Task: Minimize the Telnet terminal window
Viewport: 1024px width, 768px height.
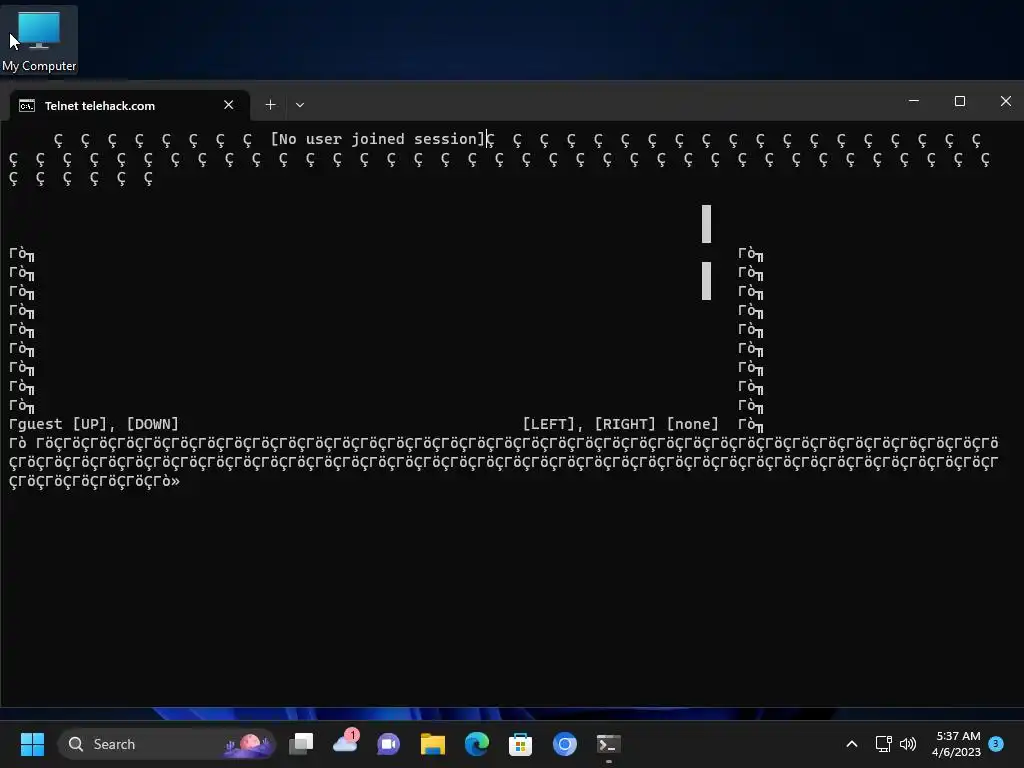Action: tap(914, 101)
